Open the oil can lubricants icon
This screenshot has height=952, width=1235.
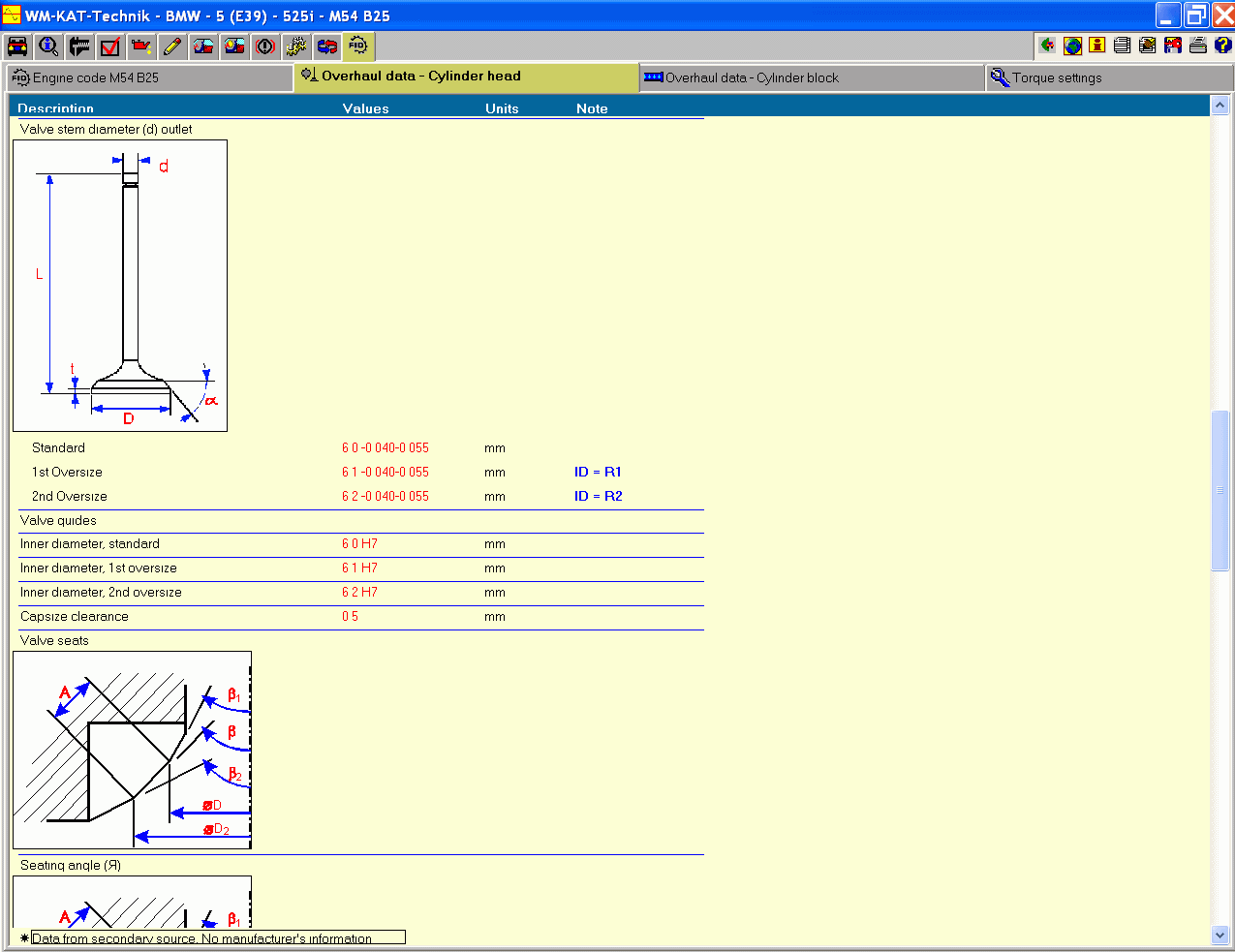point(141,46)
